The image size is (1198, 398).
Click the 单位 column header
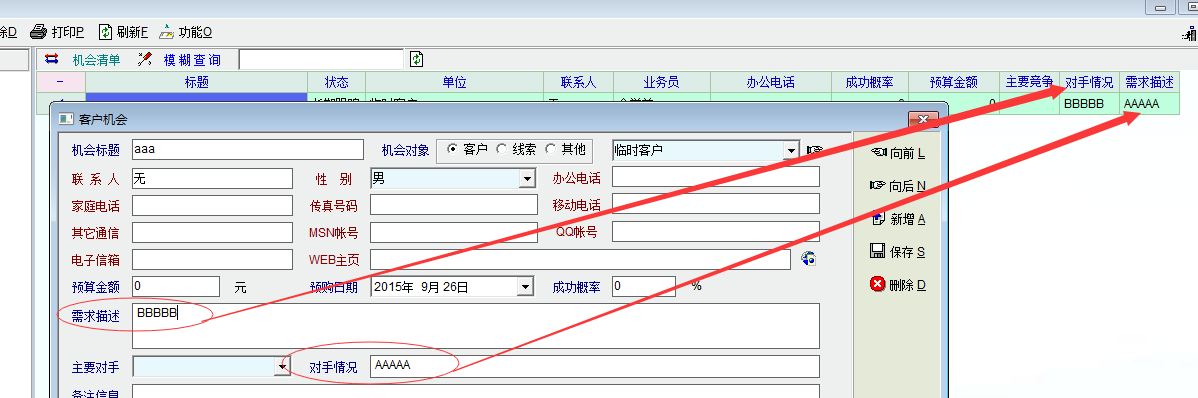click(x=455, y=83)
